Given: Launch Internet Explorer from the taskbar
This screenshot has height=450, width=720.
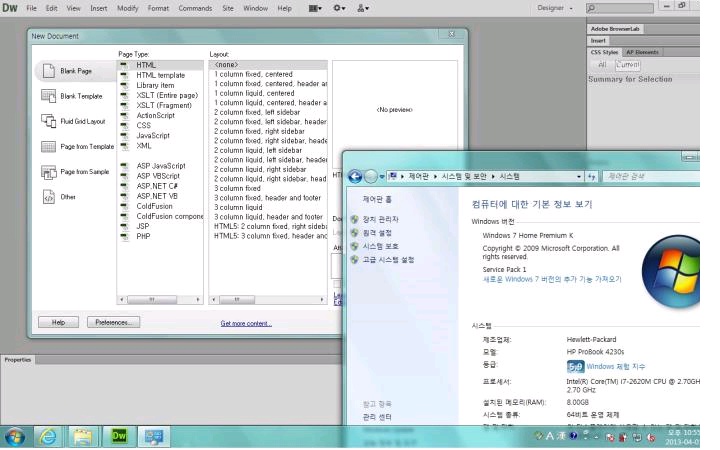Looking at the screenshot, I should [x=48, y=437].
